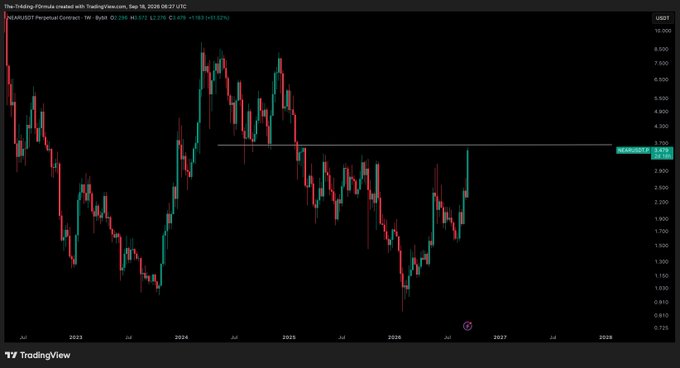Click the 2.500 price axis label
Screen dimensions: 680x368
[661, 188]
